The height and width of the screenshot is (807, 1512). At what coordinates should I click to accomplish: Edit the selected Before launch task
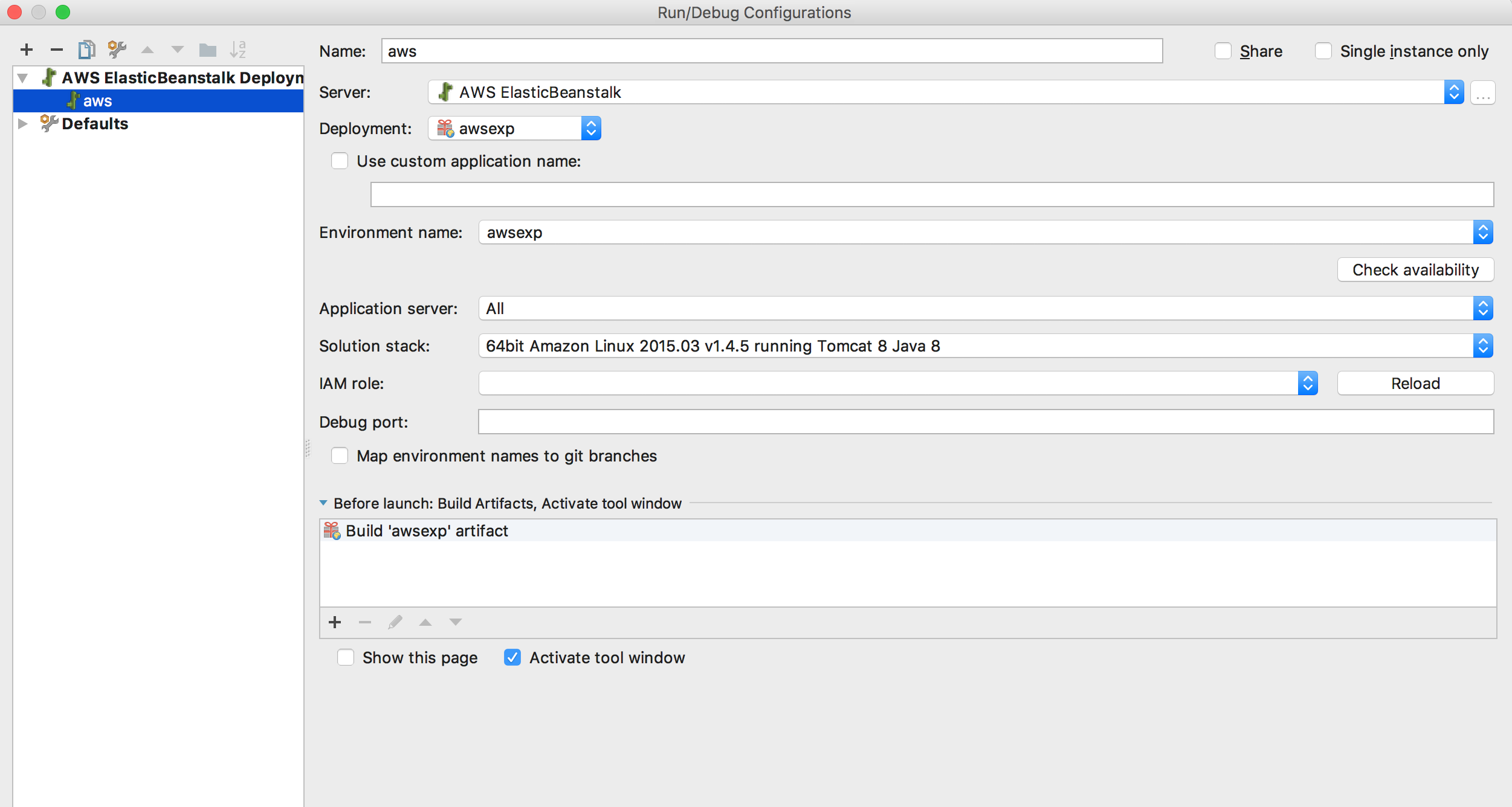click(x=395, y=622)
